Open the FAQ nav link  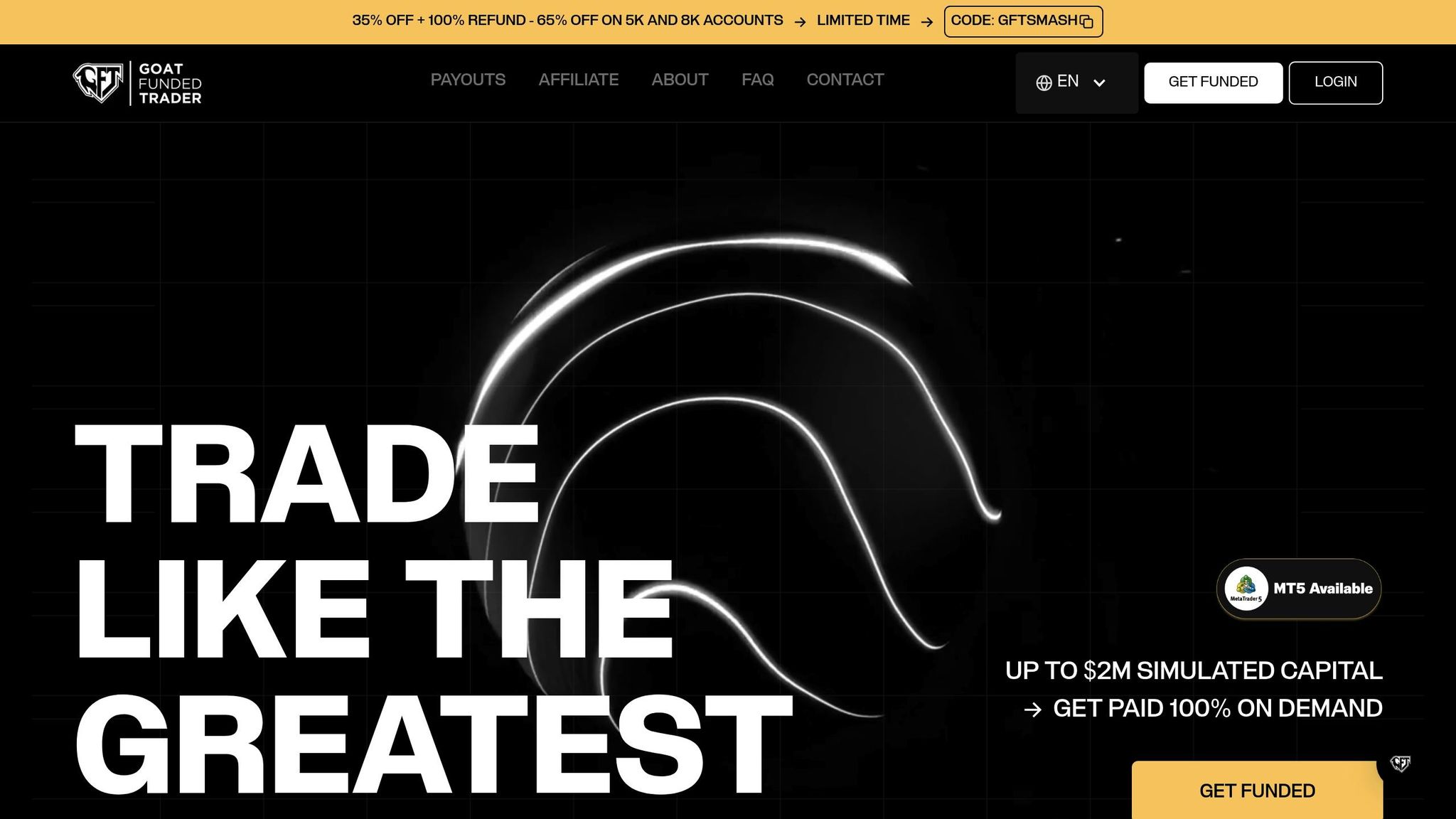tap(757, 80)
